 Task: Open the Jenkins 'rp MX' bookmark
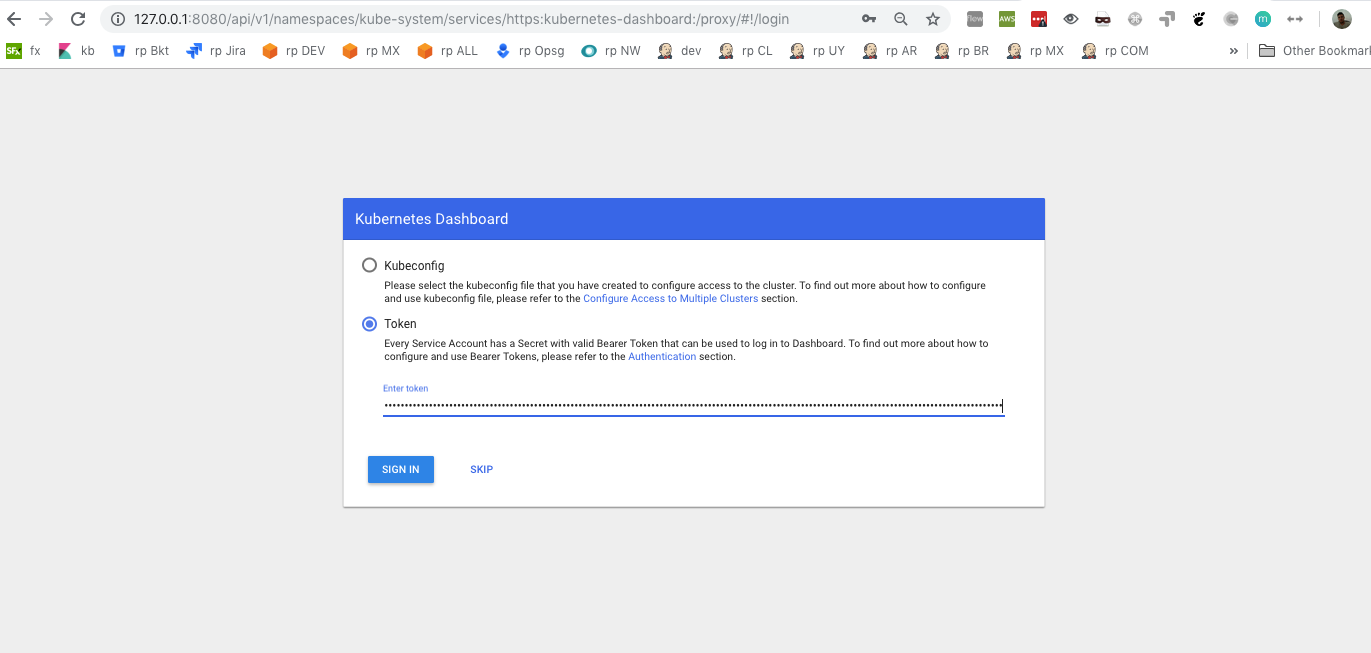pyautogui.click(x=1035, y=51)
